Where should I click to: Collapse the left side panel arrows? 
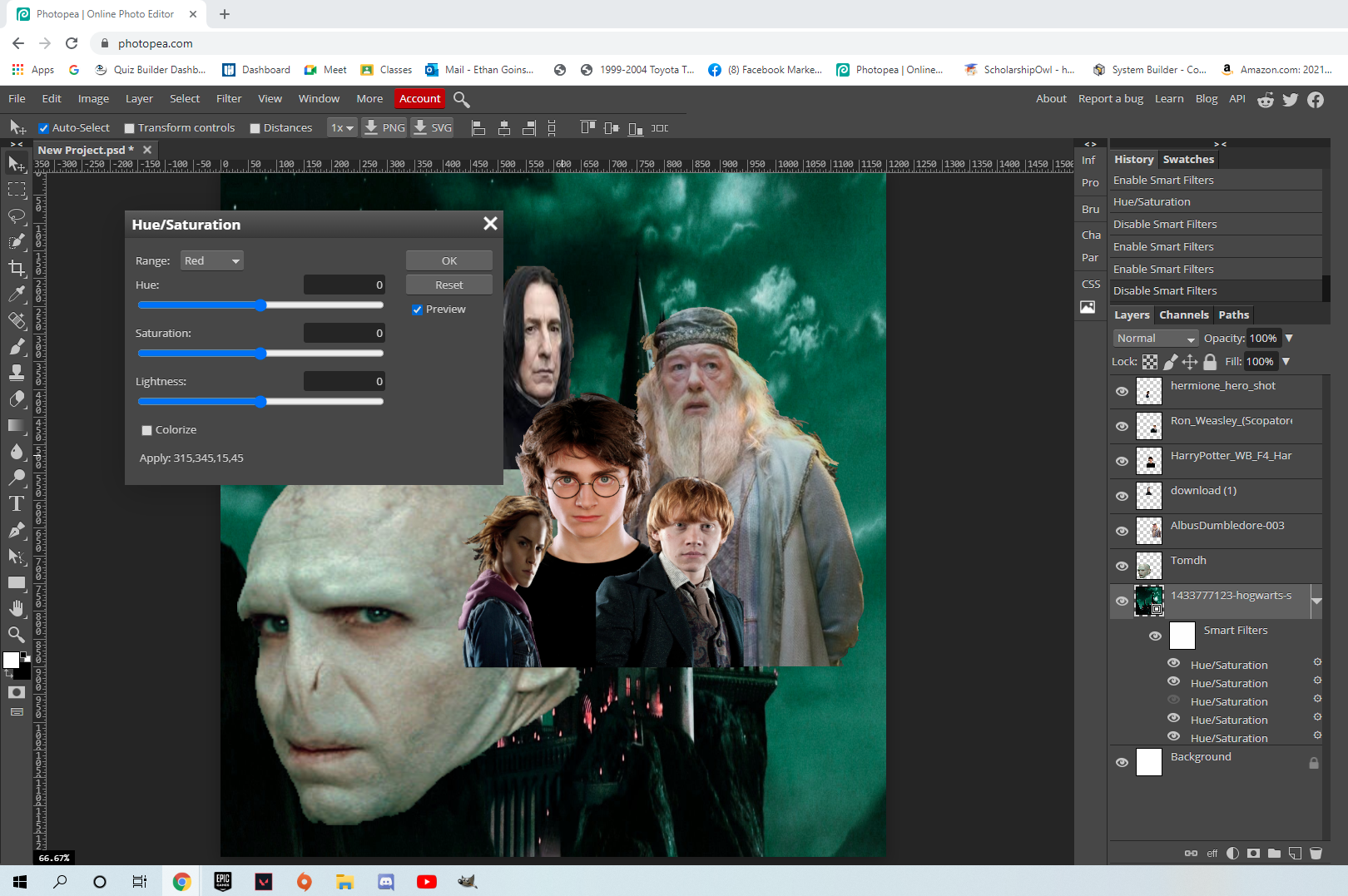pyautogui.click(x=16, y=144)
